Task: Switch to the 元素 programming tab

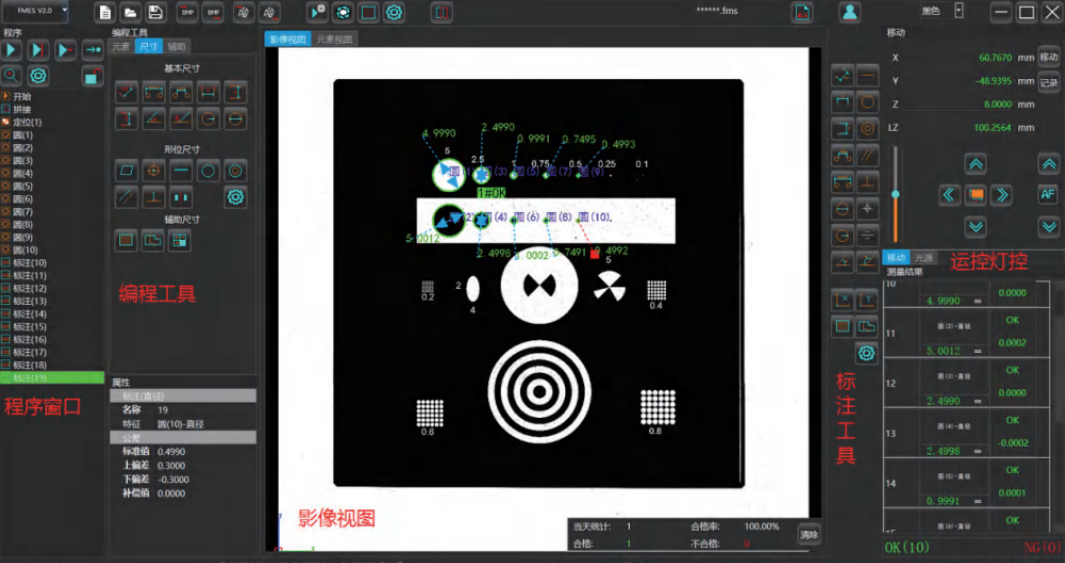Action: 121,46
